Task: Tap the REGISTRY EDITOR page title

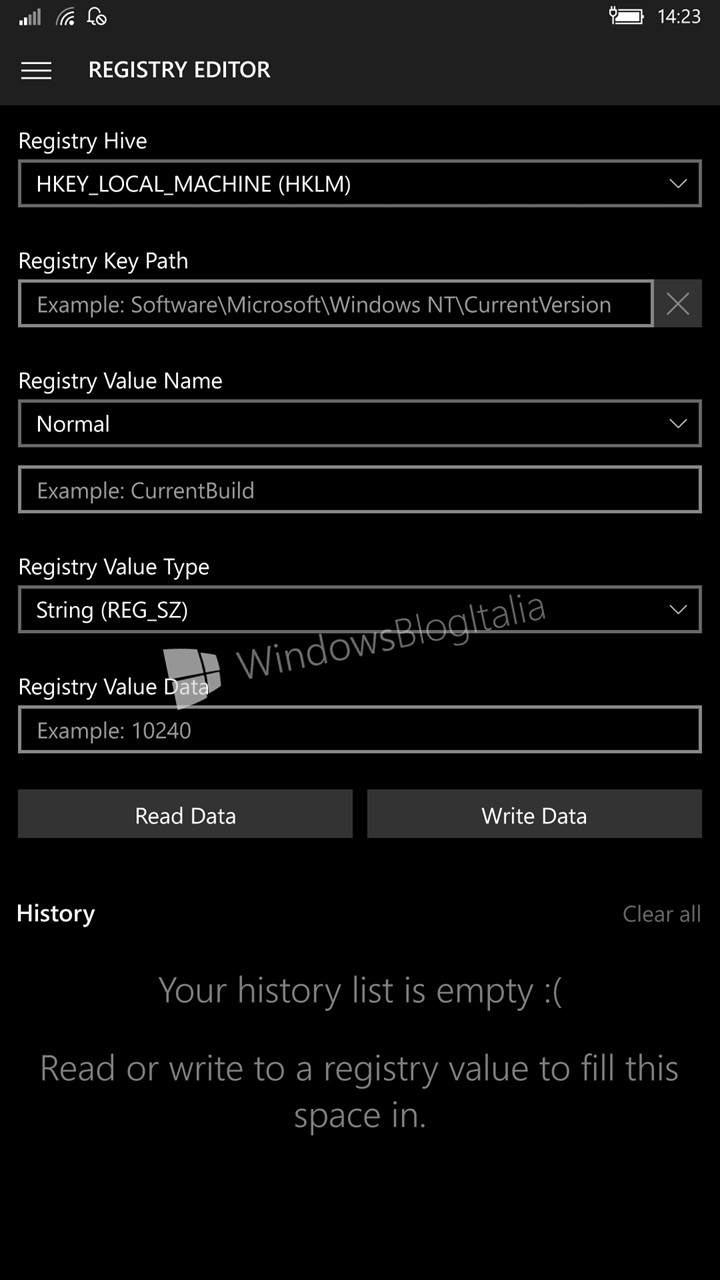Action: 179,70
